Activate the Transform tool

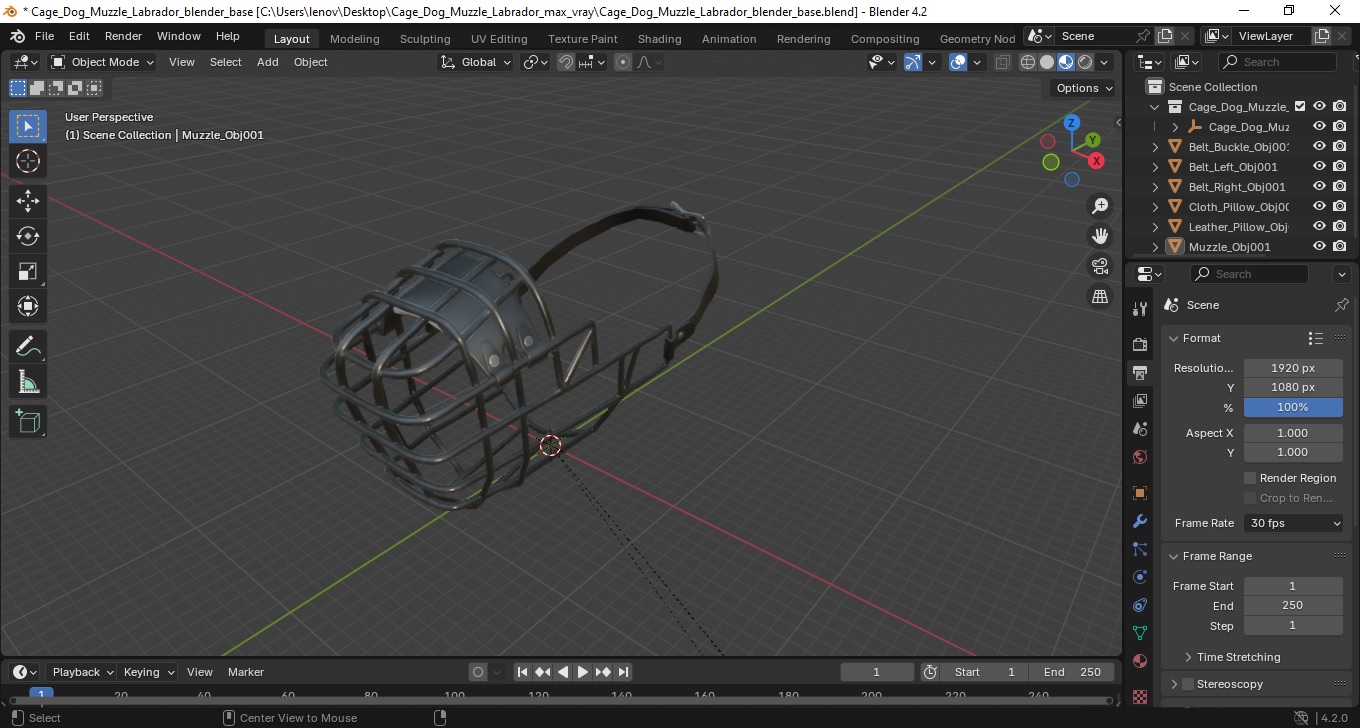click(28, 306)
